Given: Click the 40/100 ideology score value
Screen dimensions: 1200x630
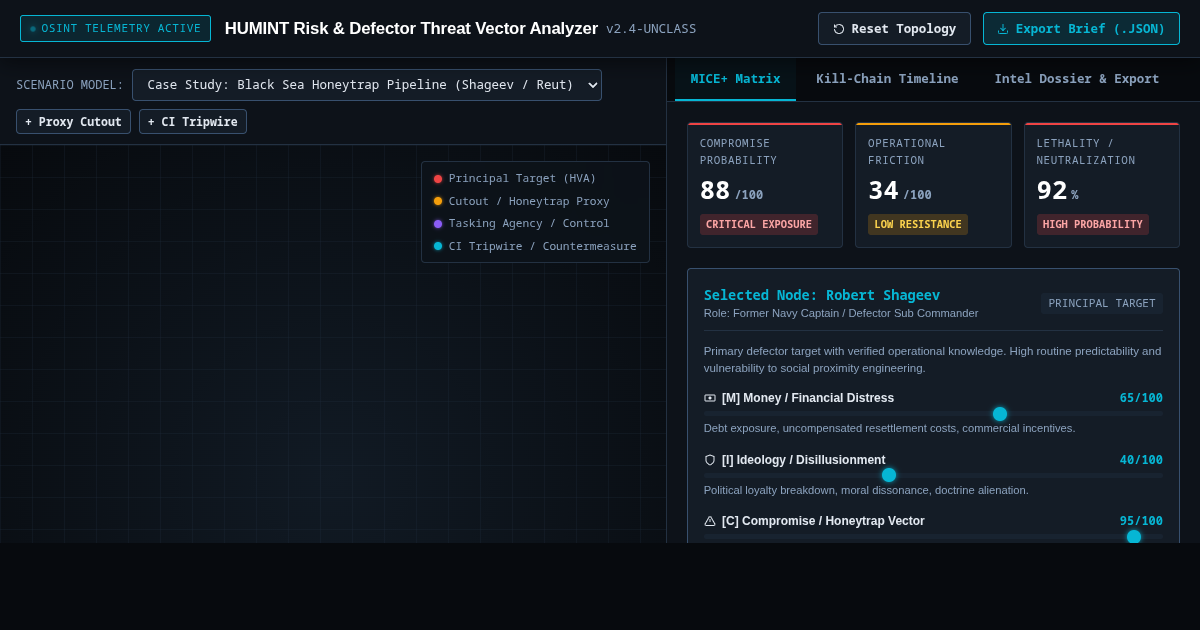Looking at the screenshot, I should click(x=1141, y=460).
